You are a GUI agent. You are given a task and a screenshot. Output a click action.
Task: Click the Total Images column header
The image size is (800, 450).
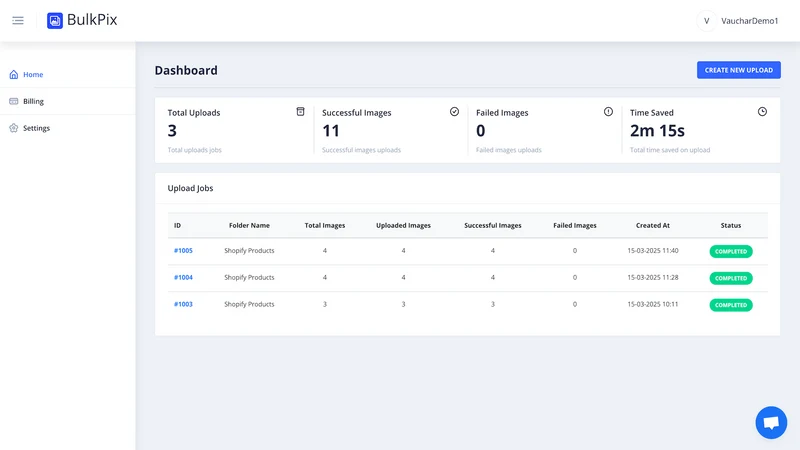324,226
